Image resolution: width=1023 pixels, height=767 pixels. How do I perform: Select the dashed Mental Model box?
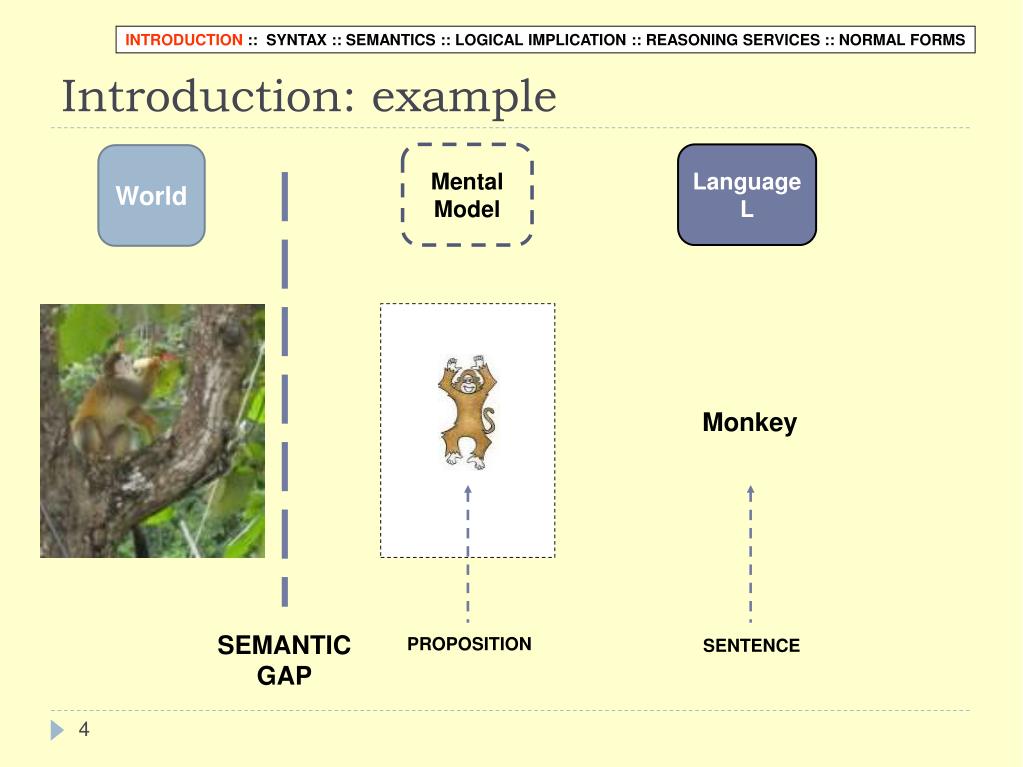(x=467, y=195)
